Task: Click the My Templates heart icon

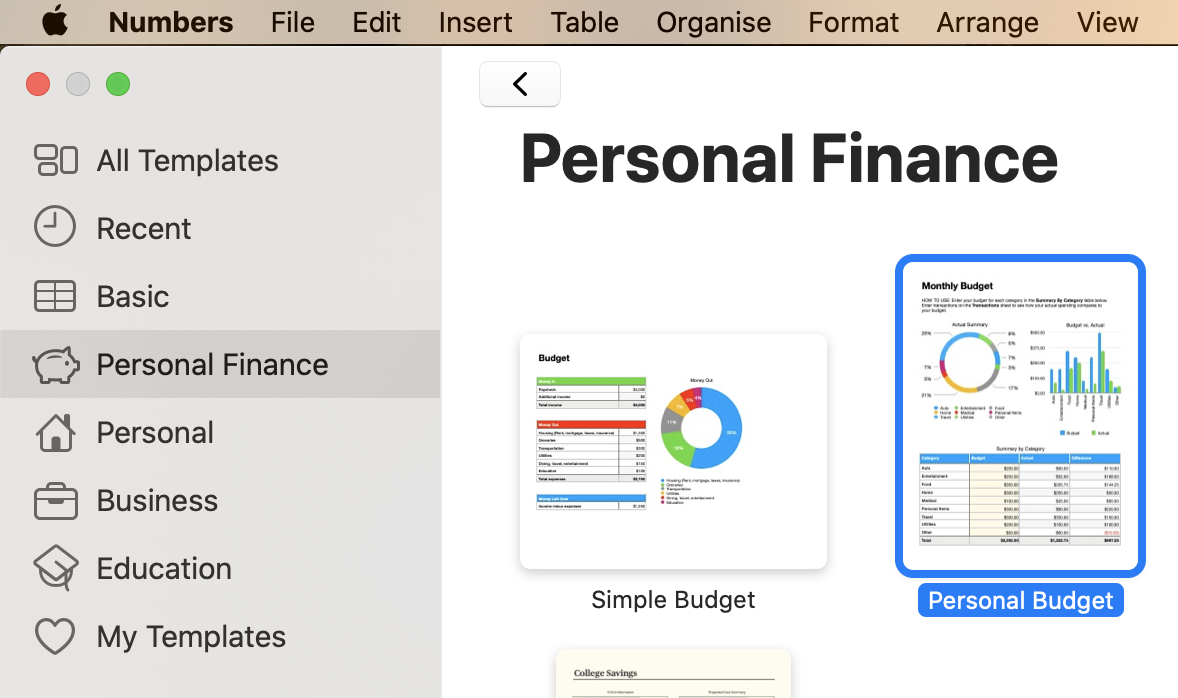Action: 55,636
